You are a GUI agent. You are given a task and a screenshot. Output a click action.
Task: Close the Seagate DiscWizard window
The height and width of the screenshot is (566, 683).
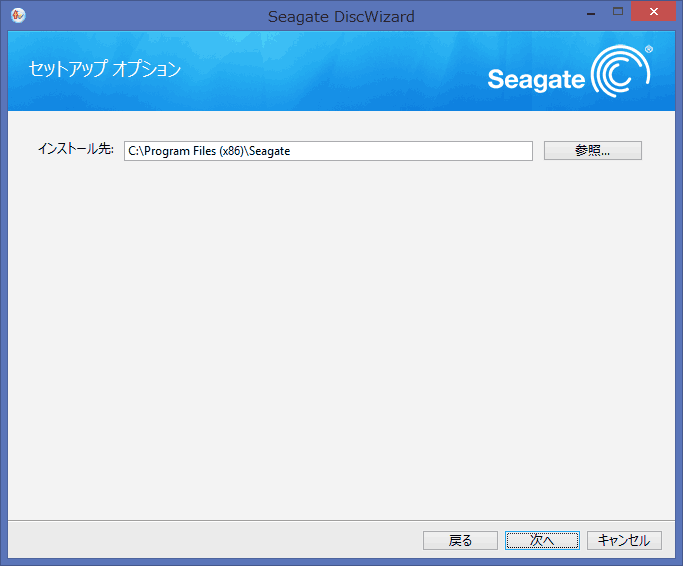click(653, 12)
